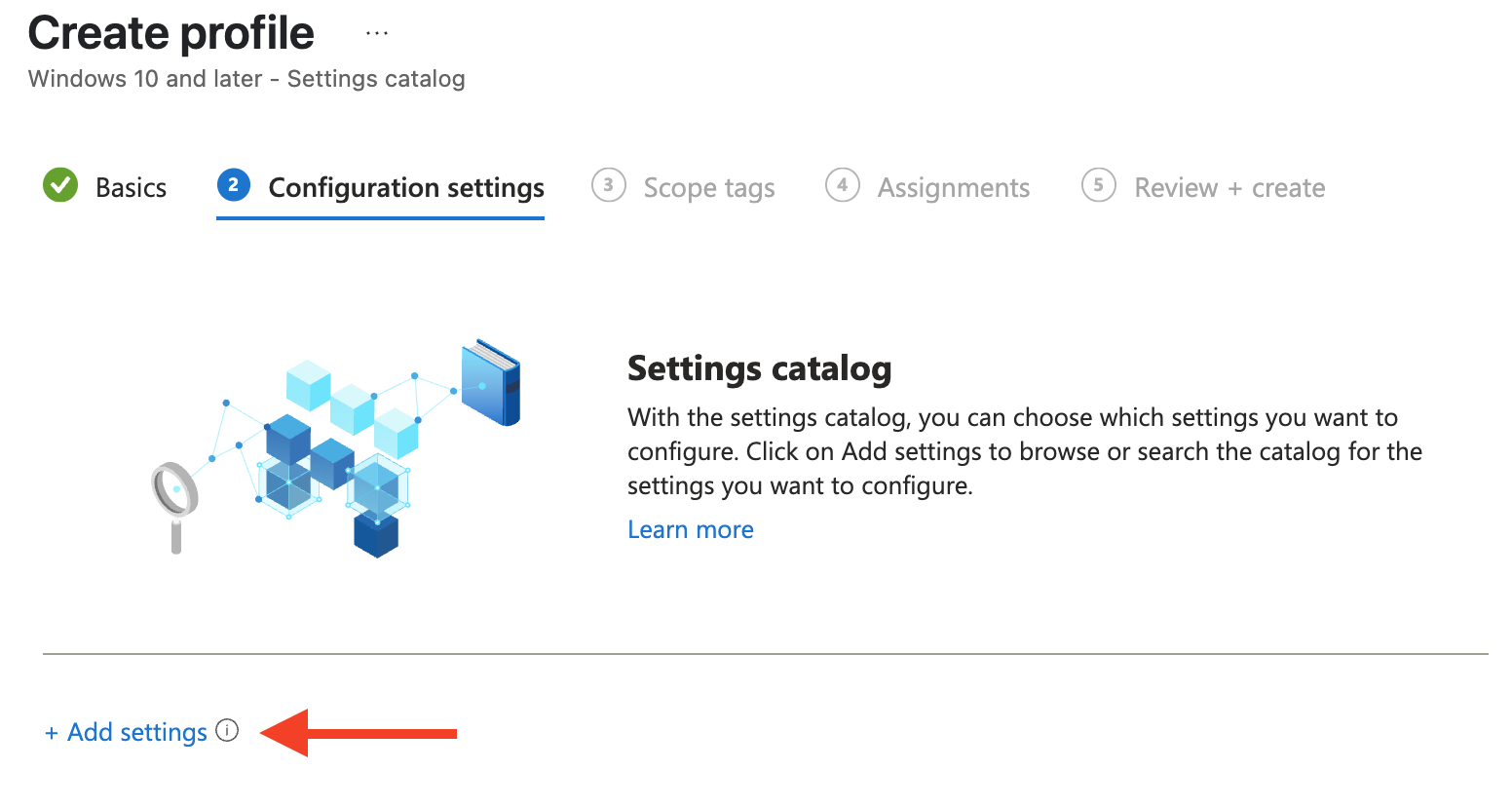Screen dimensions: 1512x809
Task: Select the Configuration settings tab
Action: click(x=406, y=187)
